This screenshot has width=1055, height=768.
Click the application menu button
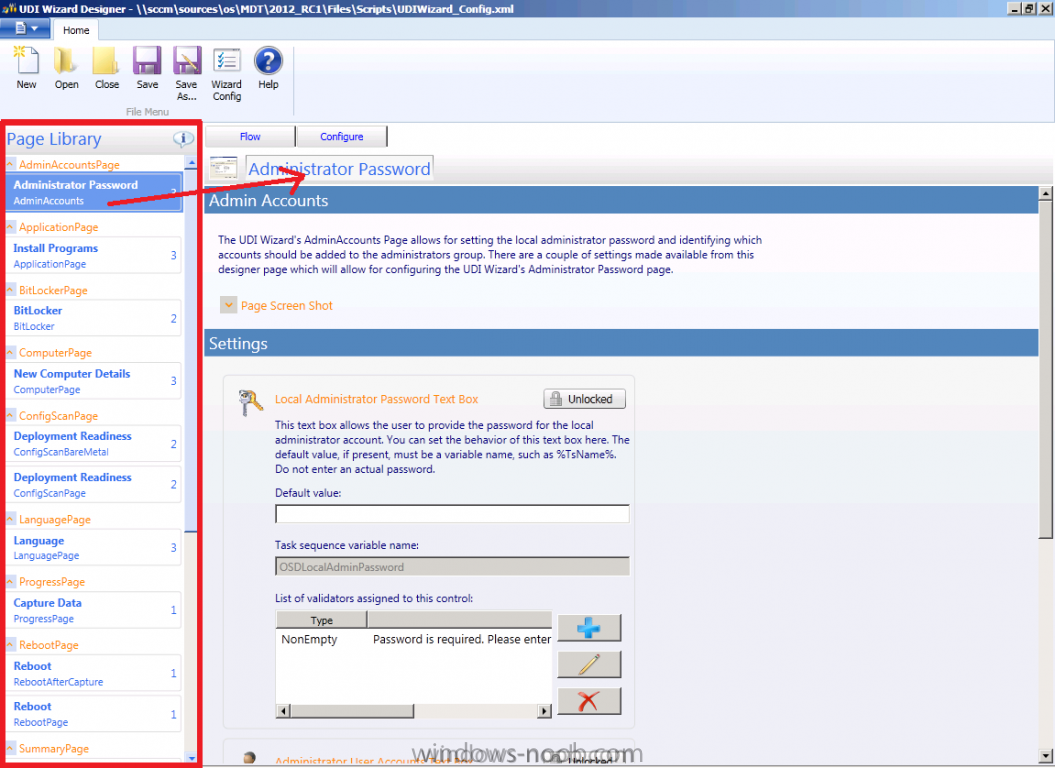[x=25, y=28]
